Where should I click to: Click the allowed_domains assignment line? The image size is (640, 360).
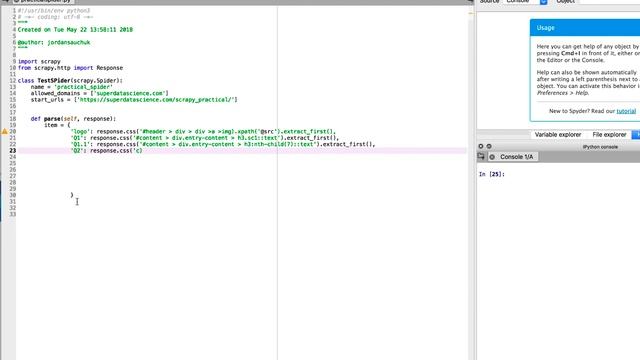click(100, 93)
